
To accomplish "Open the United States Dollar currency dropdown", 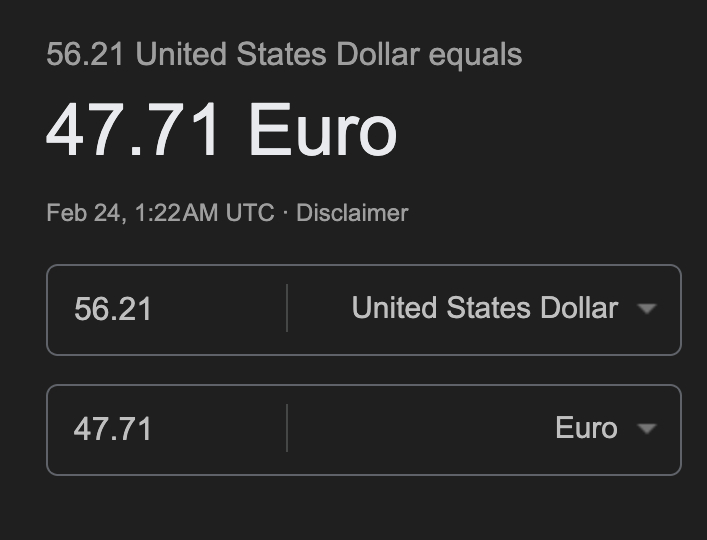I will pos(485,308).
